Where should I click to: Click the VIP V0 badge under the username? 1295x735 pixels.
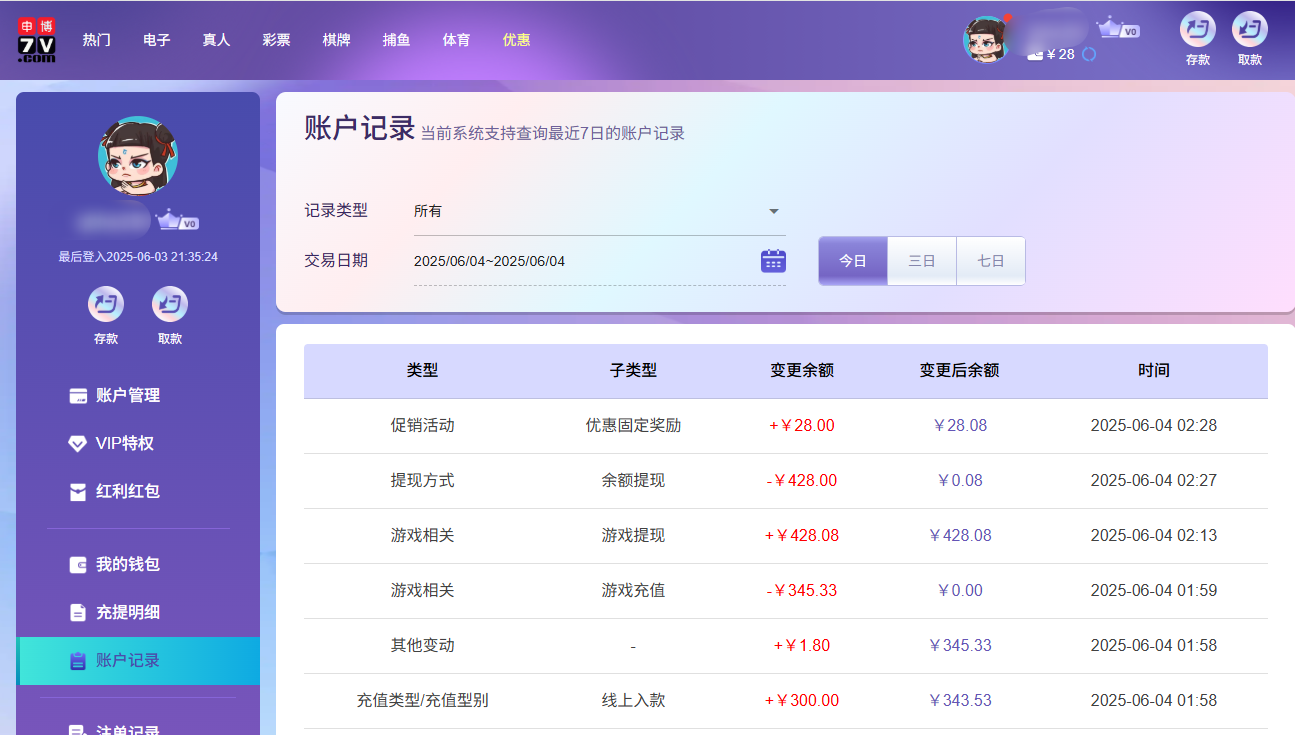pos(175,221)
